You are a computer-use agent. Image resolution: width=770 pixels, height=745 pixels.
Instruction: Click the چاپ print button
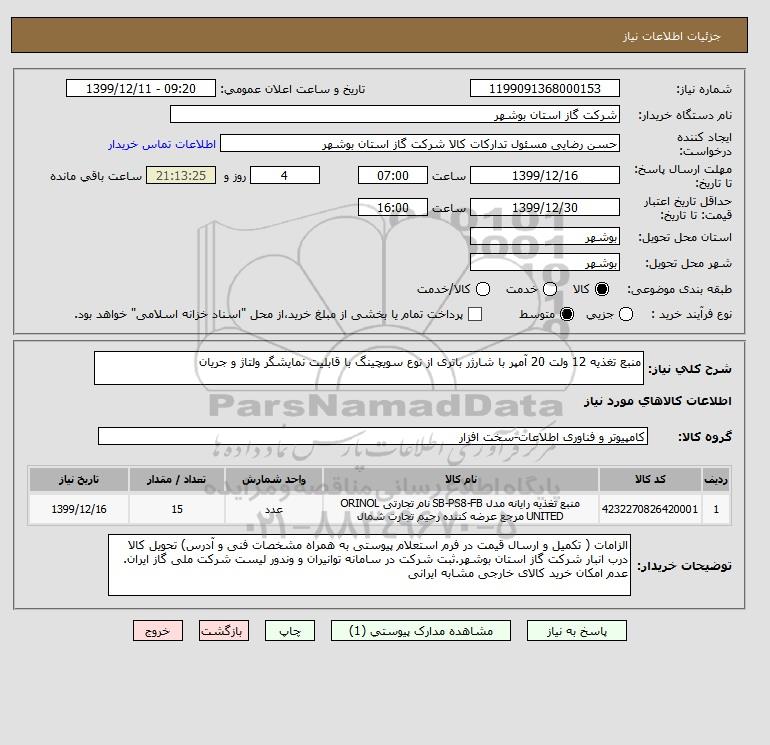point(290,631)
